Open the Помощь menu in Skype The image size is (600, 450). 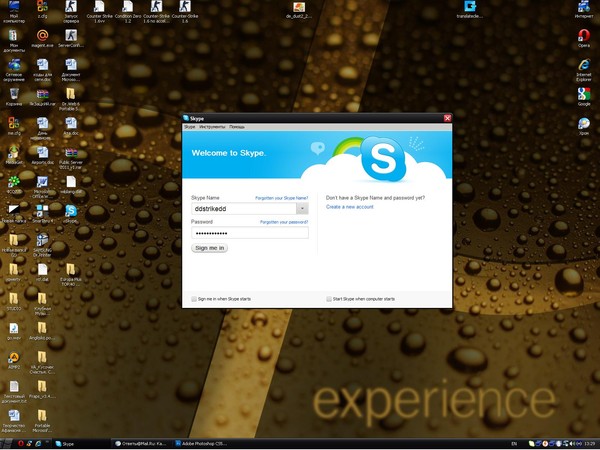coord(237,127)
